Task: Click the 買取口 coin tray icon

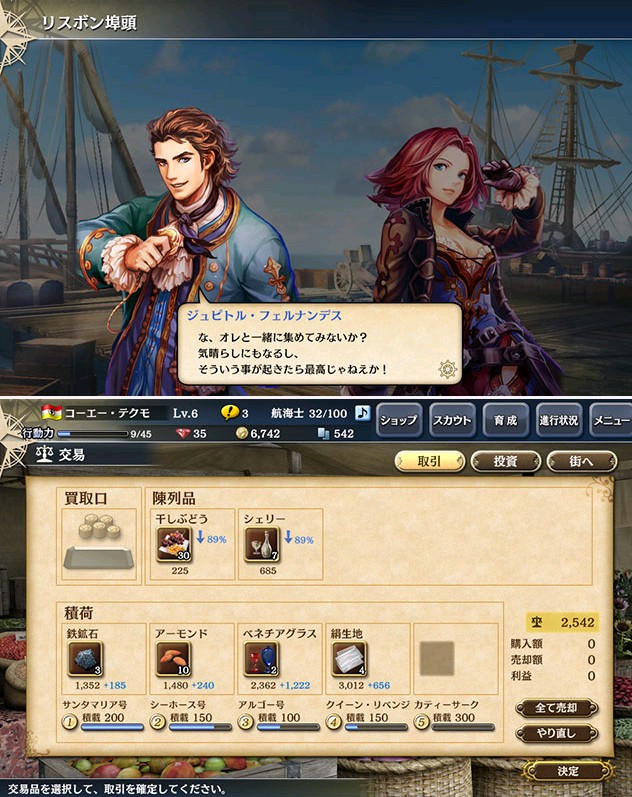Action: [x=99, y=542]
